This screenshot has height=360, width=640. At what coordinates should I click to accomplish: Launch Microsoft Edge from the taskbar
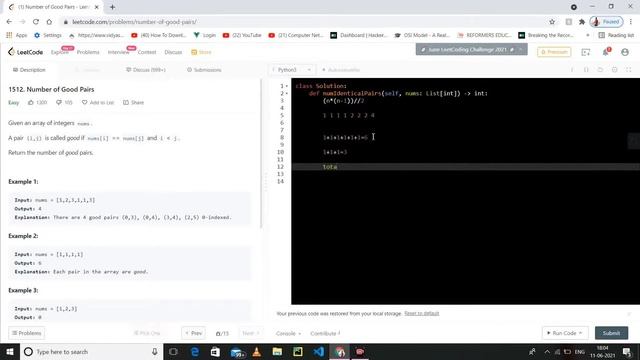click(x=195, y=351)
